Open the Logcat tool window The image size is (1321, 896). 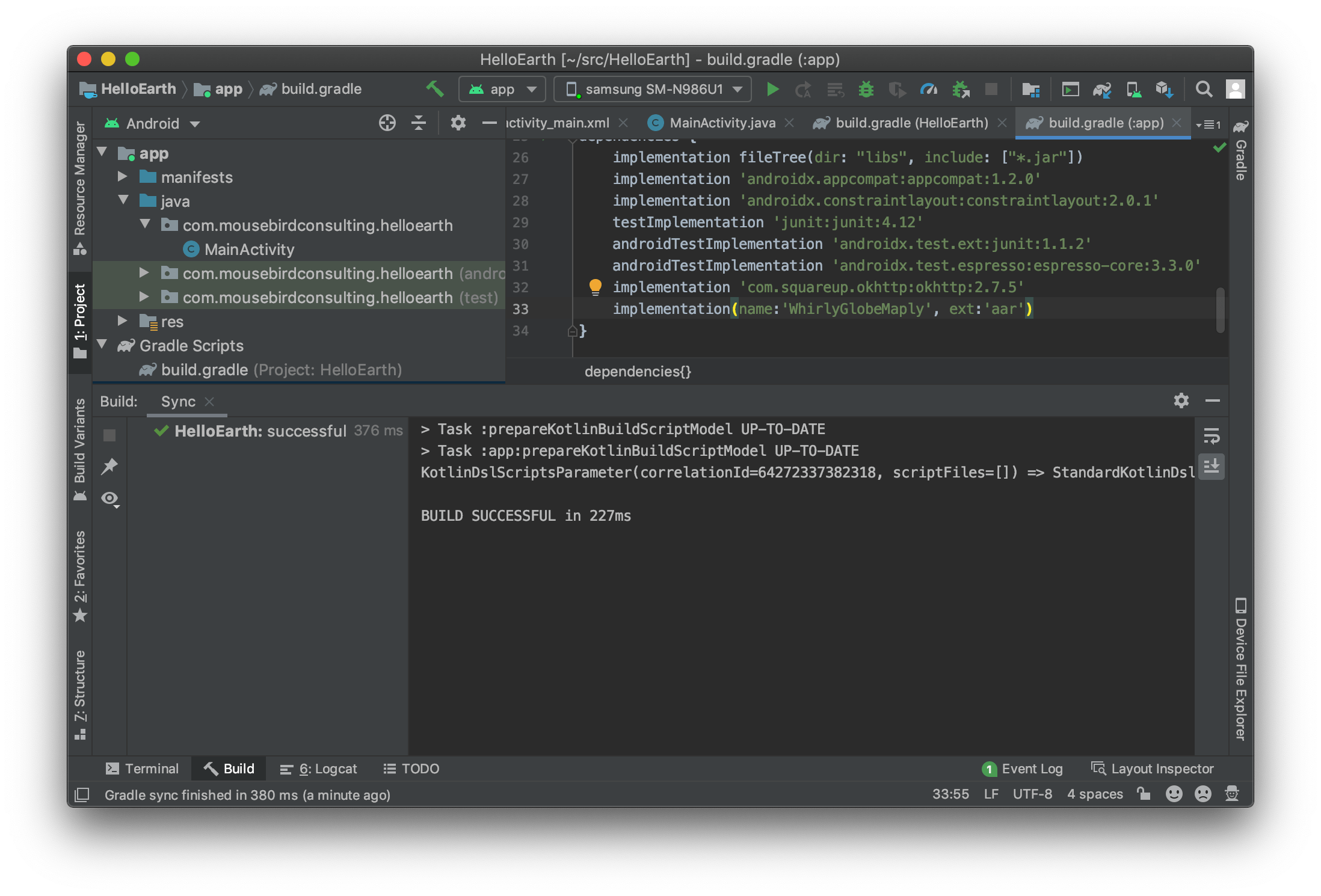[x=319, y=769]
